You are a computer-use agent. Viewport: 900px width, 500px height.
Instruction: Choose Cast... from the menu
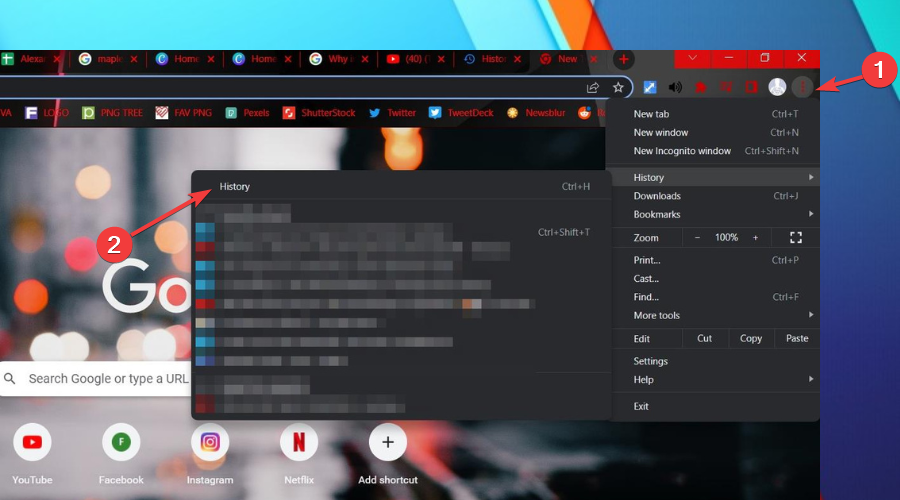point(715,278)
